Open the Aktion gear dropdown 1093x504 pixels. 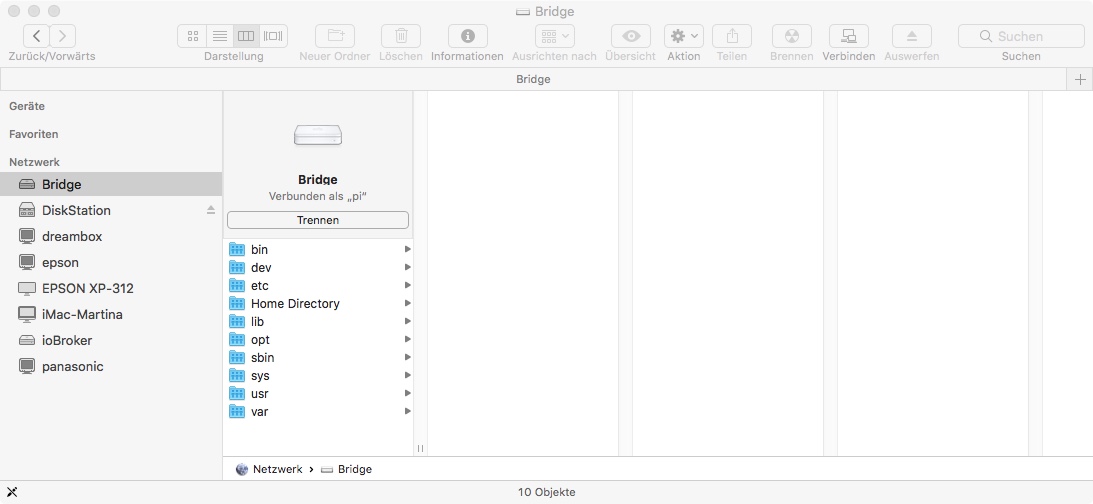[x=684, y=36]
